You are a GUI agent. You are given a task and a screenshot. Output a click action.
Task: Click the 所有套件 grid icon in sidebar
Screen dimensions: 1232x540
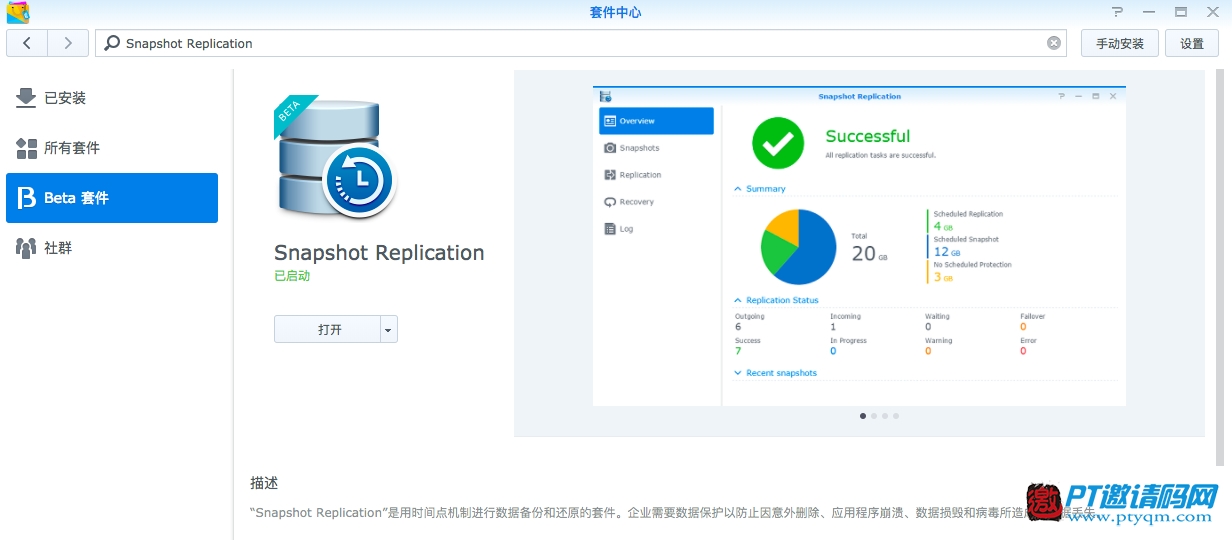[x=26, y=148]
